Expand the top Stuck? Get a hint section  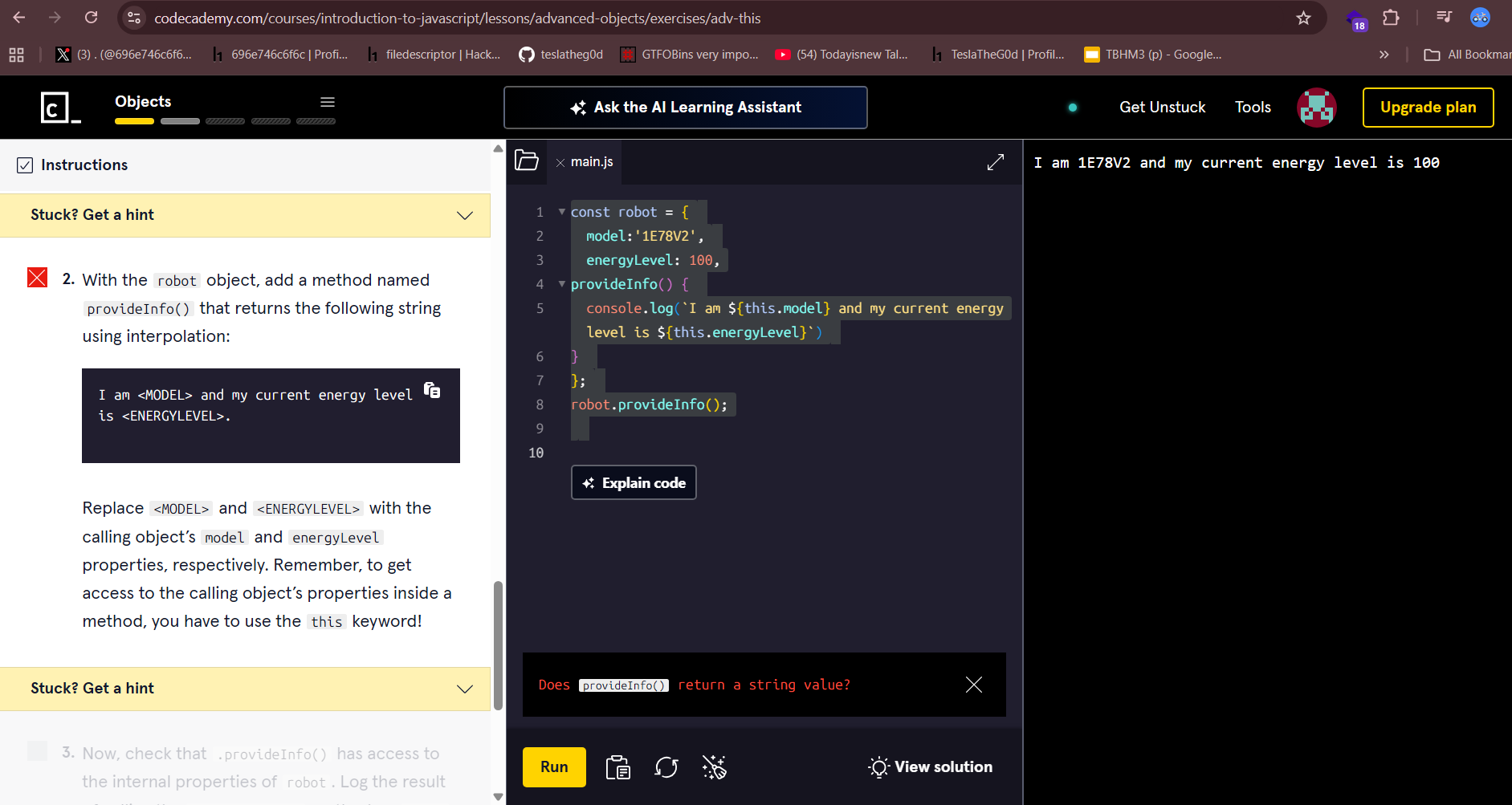tap(245, 215)
